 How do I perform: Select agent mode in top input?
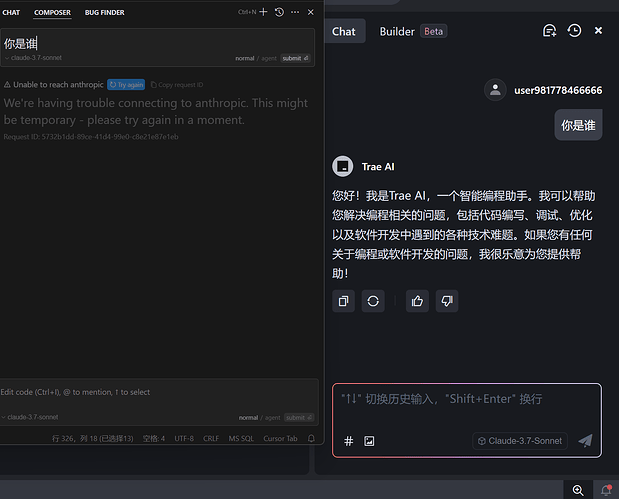[x=269, y=58]
